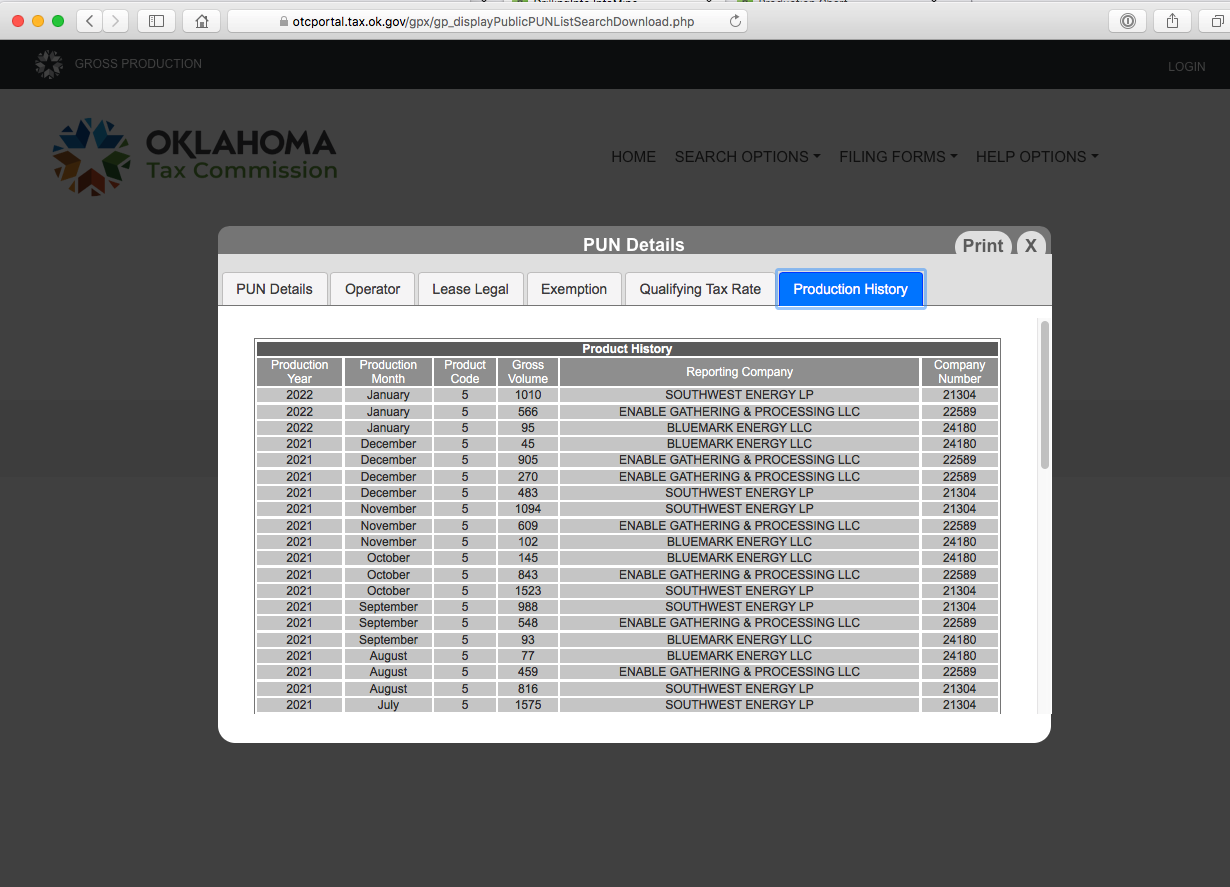Image resolution: width=1230 pixels, height=887 pixels.
Task: Click the Company Number column header
Action: point(959,372)
